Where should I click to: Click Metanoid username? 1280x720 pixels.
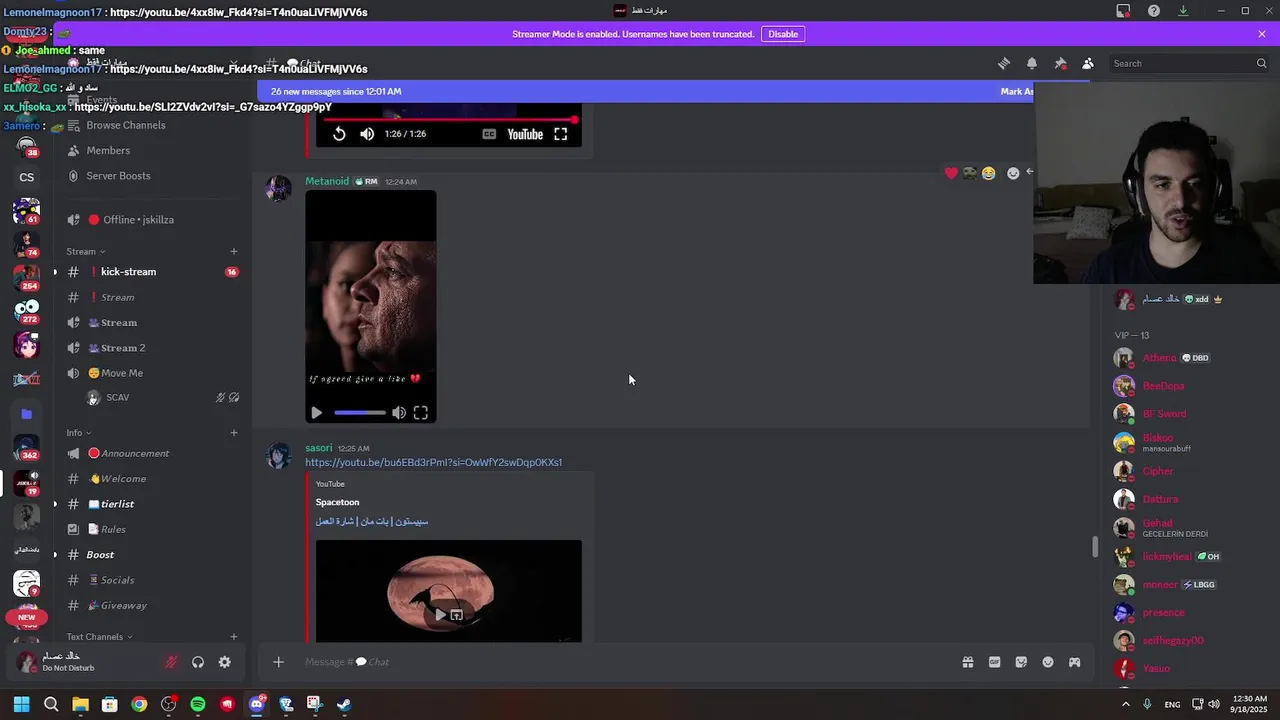coord(327,181)
